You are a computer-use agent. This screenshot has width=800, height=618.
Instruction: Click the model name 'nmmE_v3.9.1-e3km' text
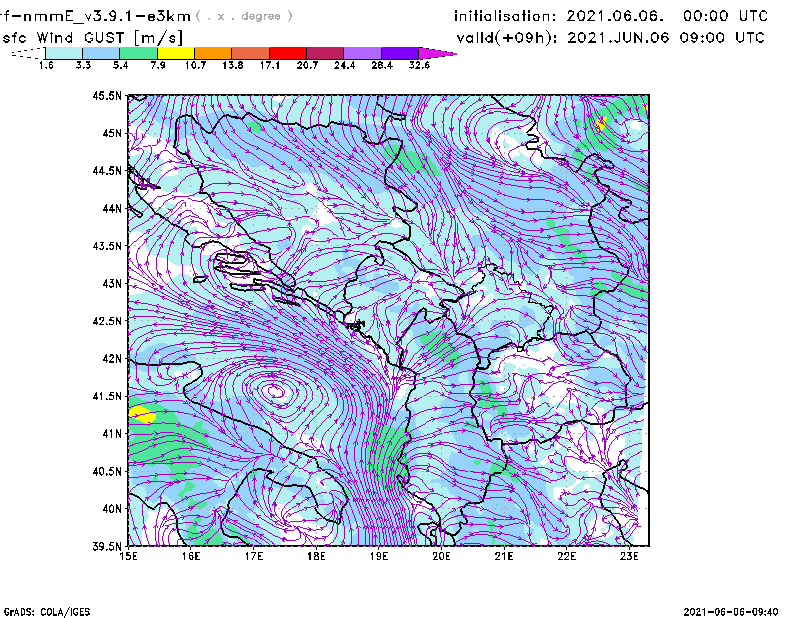click(106, 16)
